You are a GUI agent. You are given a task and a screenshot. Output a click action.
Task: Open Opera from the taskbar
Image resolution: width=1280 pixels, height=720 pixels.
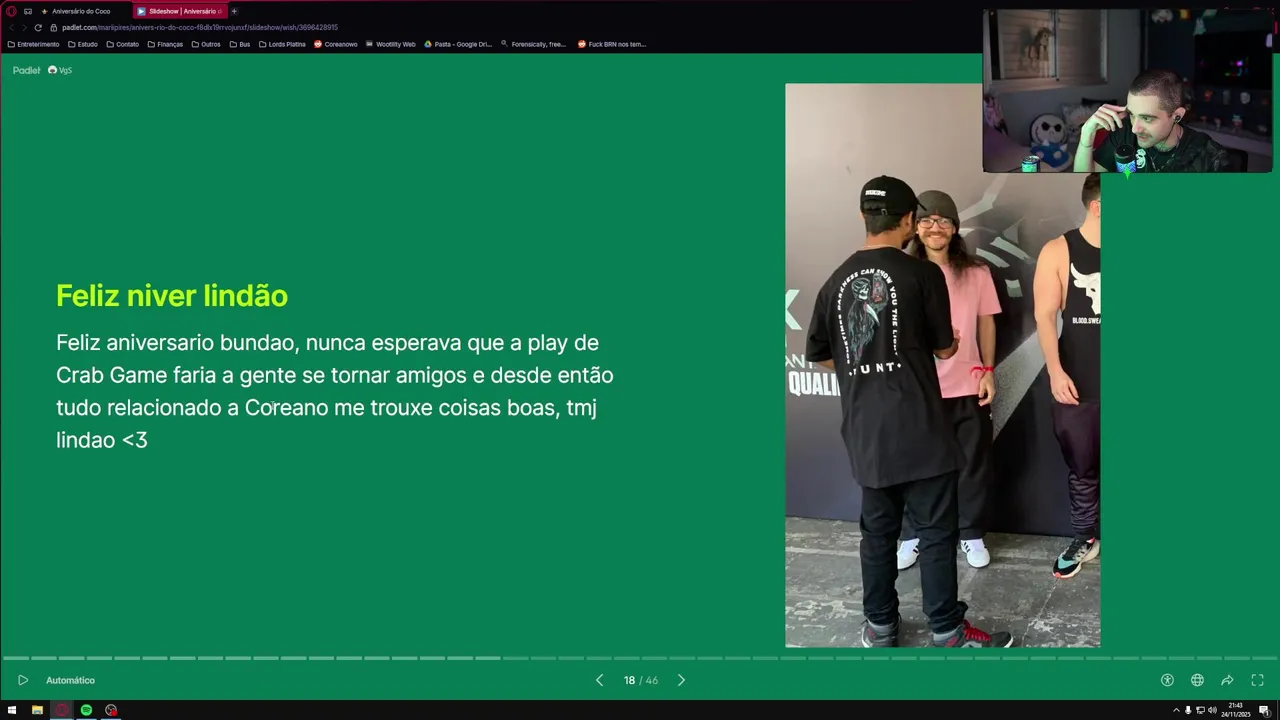coord(62,710)
